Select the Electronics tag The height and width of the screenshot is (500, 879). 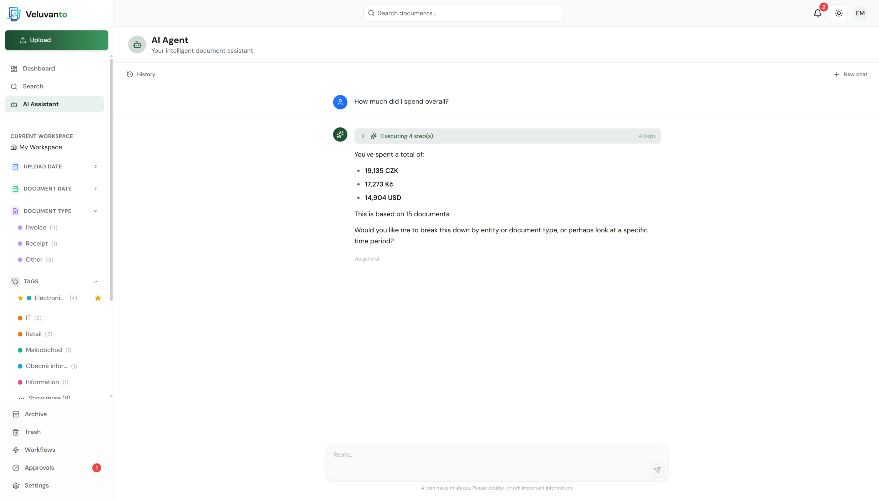pyautogui.click(x=49, y=298)
